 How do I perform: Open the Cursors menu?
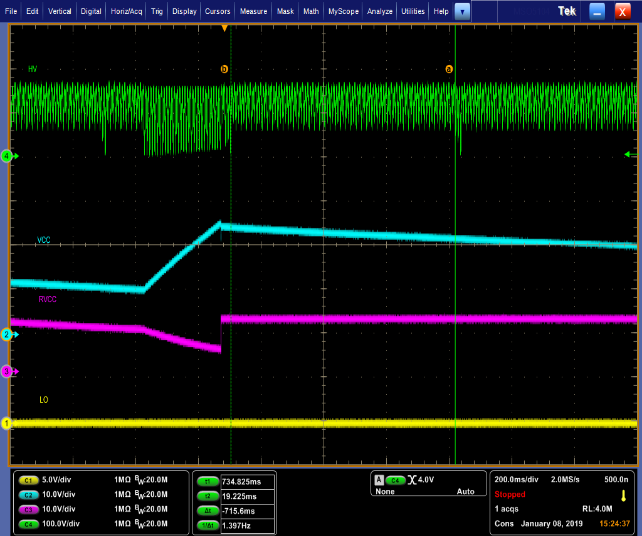point(217,10)
